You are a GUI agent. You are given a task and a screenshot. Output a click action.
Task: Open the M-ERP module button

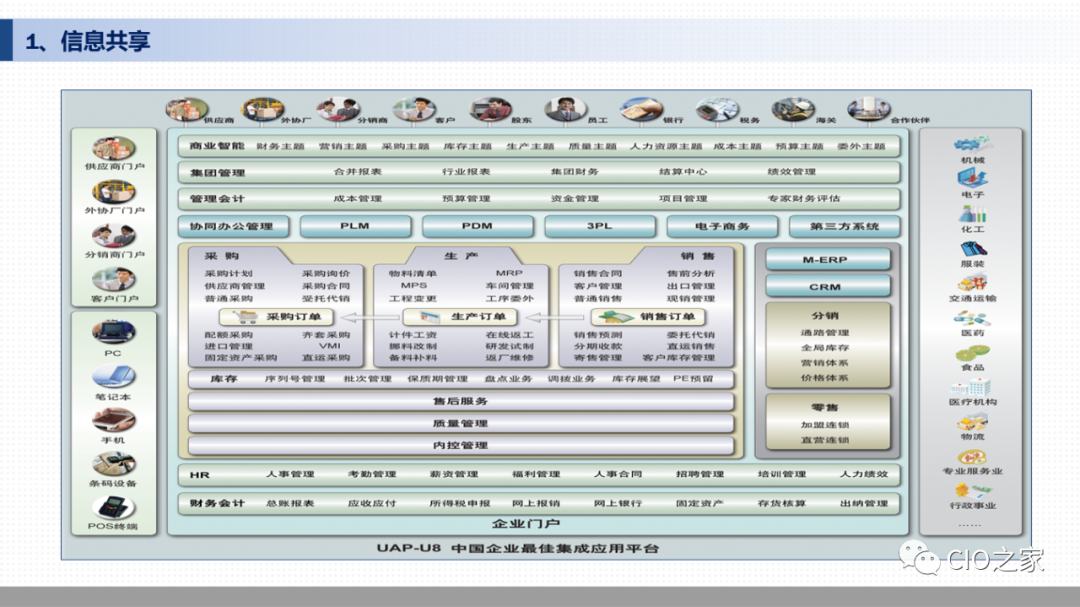click(x=827, y=259)
